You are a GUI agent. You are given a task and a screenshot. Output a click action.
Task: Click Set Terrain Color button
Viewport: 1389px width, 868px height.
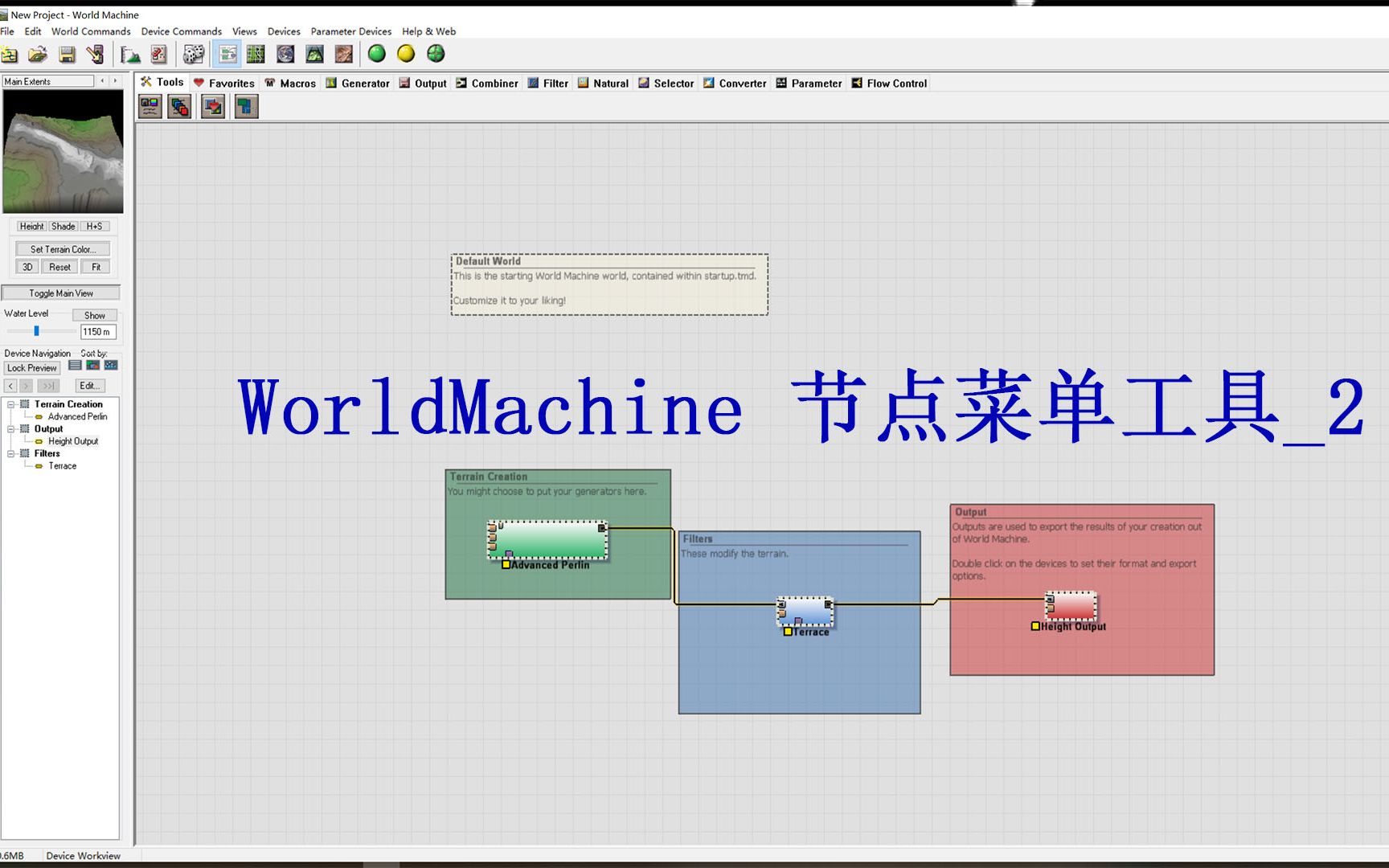point(63,249)
